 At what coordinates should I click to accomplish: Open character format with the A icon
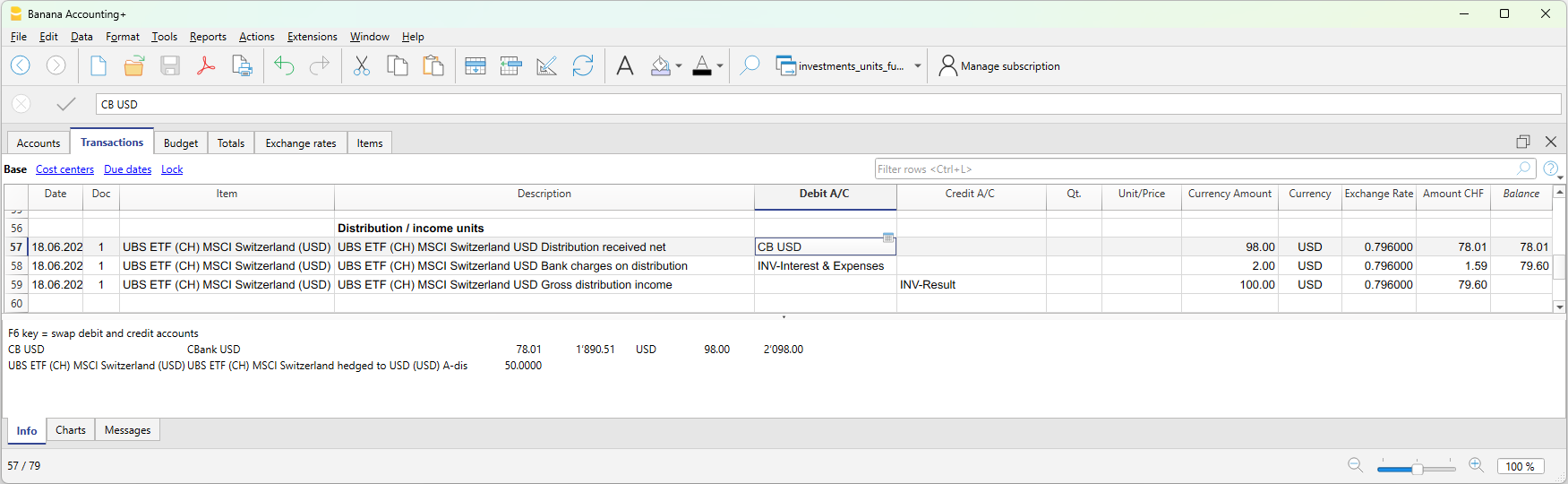pos(625,65)
